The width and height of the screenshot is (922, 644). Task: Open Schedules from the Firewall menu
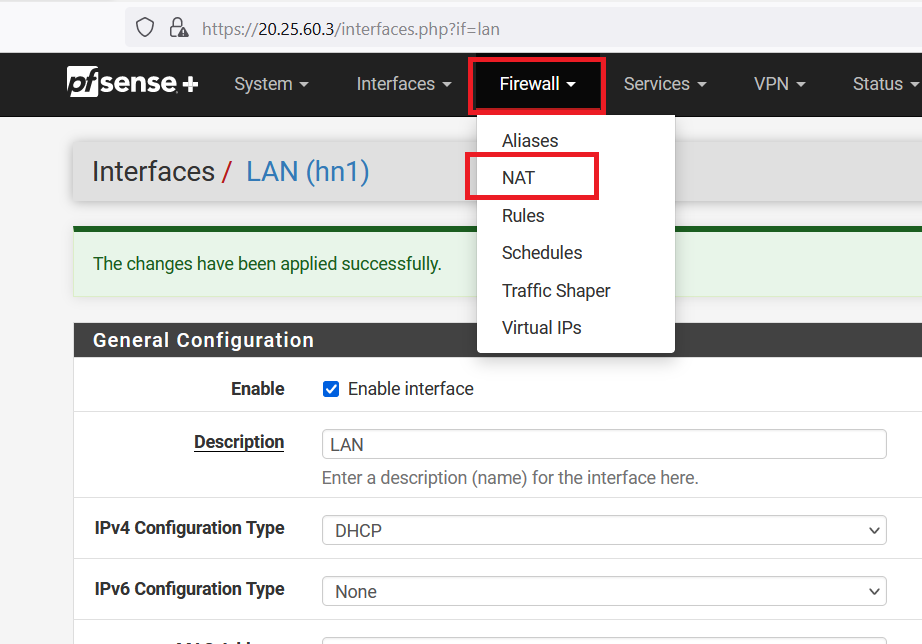(542, 253)
